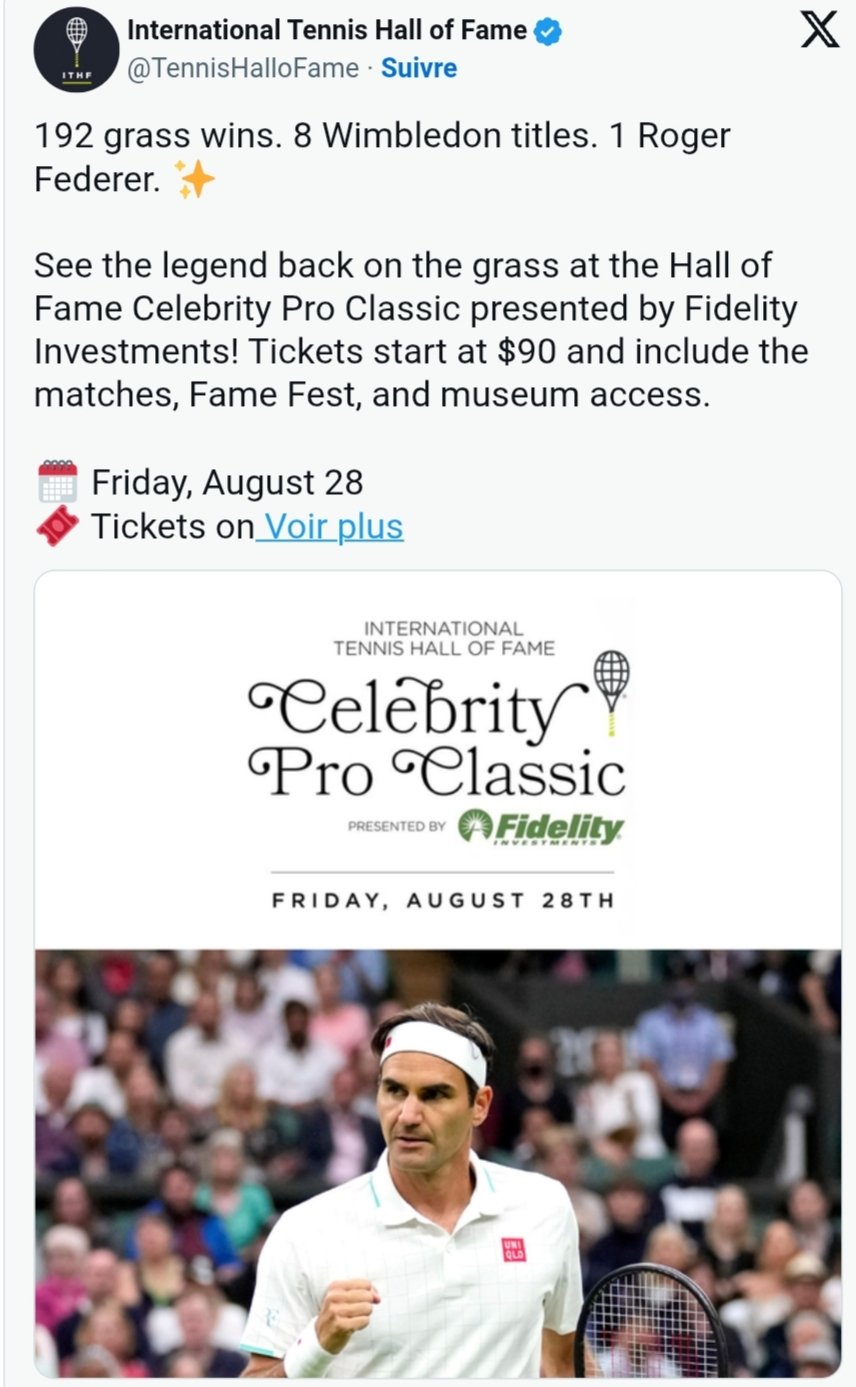The width and height of the screenshot is (856, 1387).
Task: Click the International Tennis Hall of Fame display name
Action: point(326,31)
